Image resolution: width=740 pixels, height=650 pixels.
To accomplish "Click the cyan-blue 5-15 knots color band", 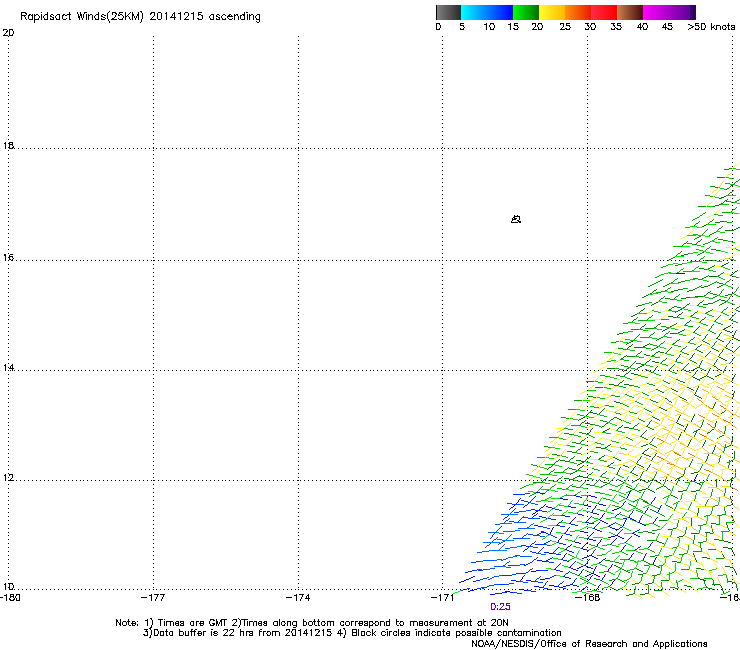I will (487, 12).
